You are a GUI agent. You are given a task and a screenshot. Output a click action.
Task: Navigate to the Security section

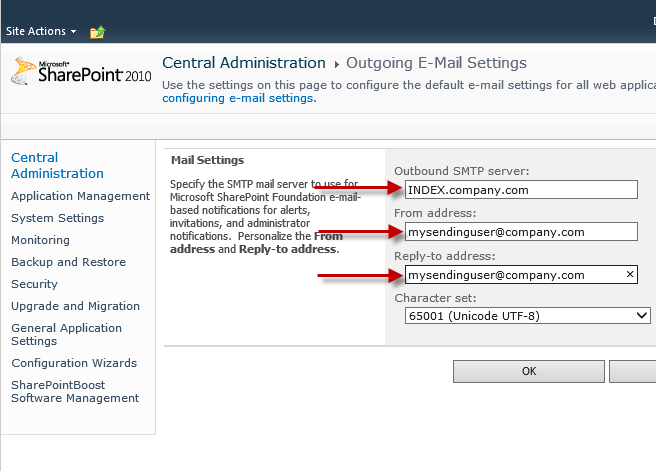34,284
